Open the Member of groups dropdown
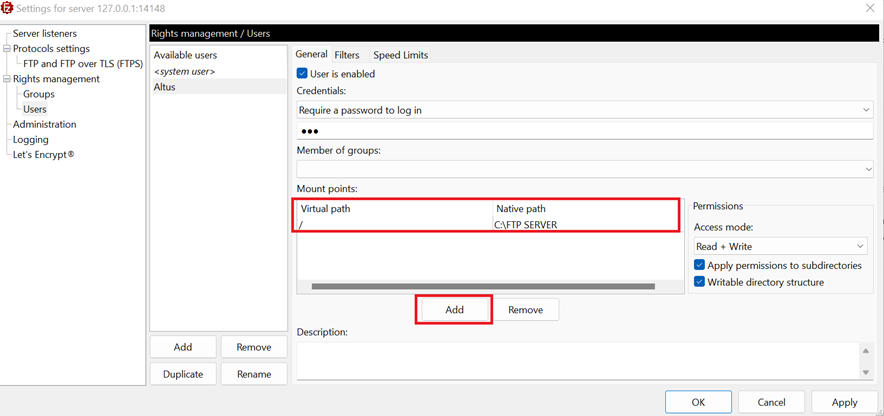Viewport: 884px width, 416px height. (x=585, y=169)
